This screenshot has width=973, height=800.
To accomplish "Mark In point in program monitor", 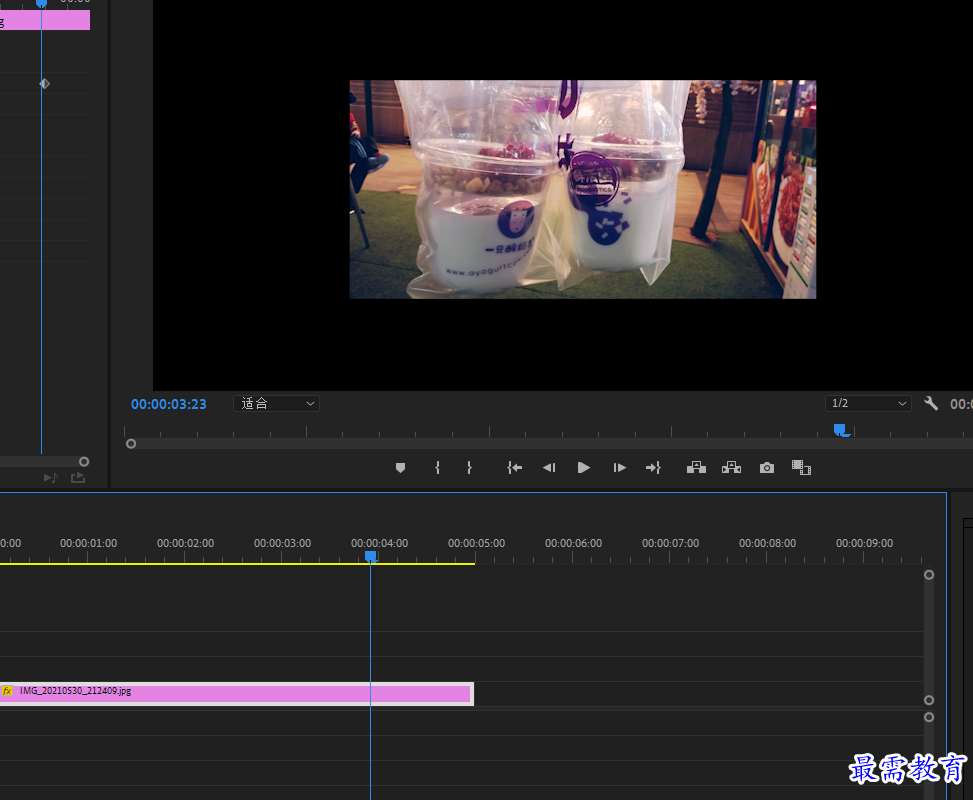I will point(437,468).
